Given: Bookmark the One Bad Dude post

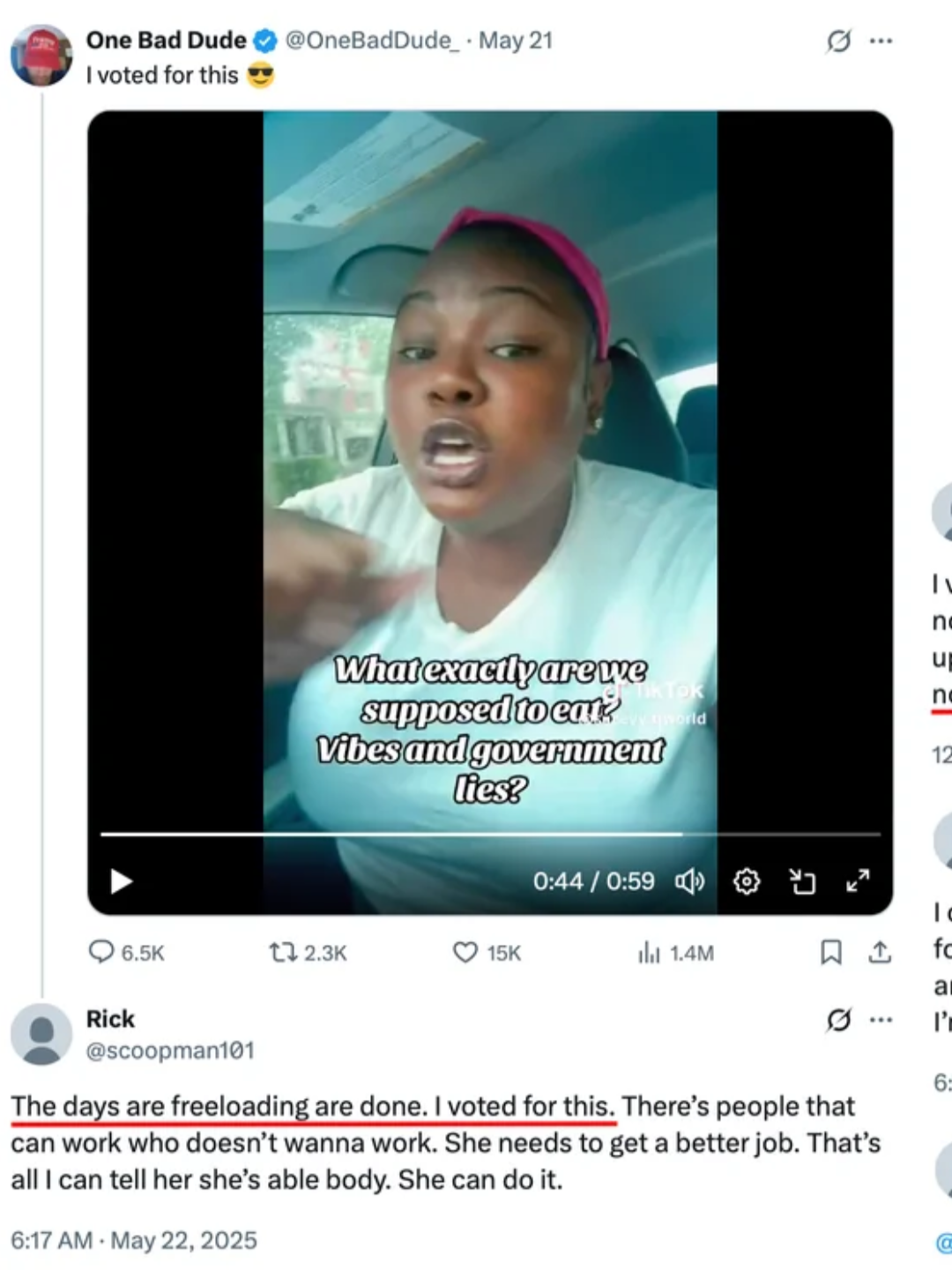Looking at the screenshot, I should (830, 953).
